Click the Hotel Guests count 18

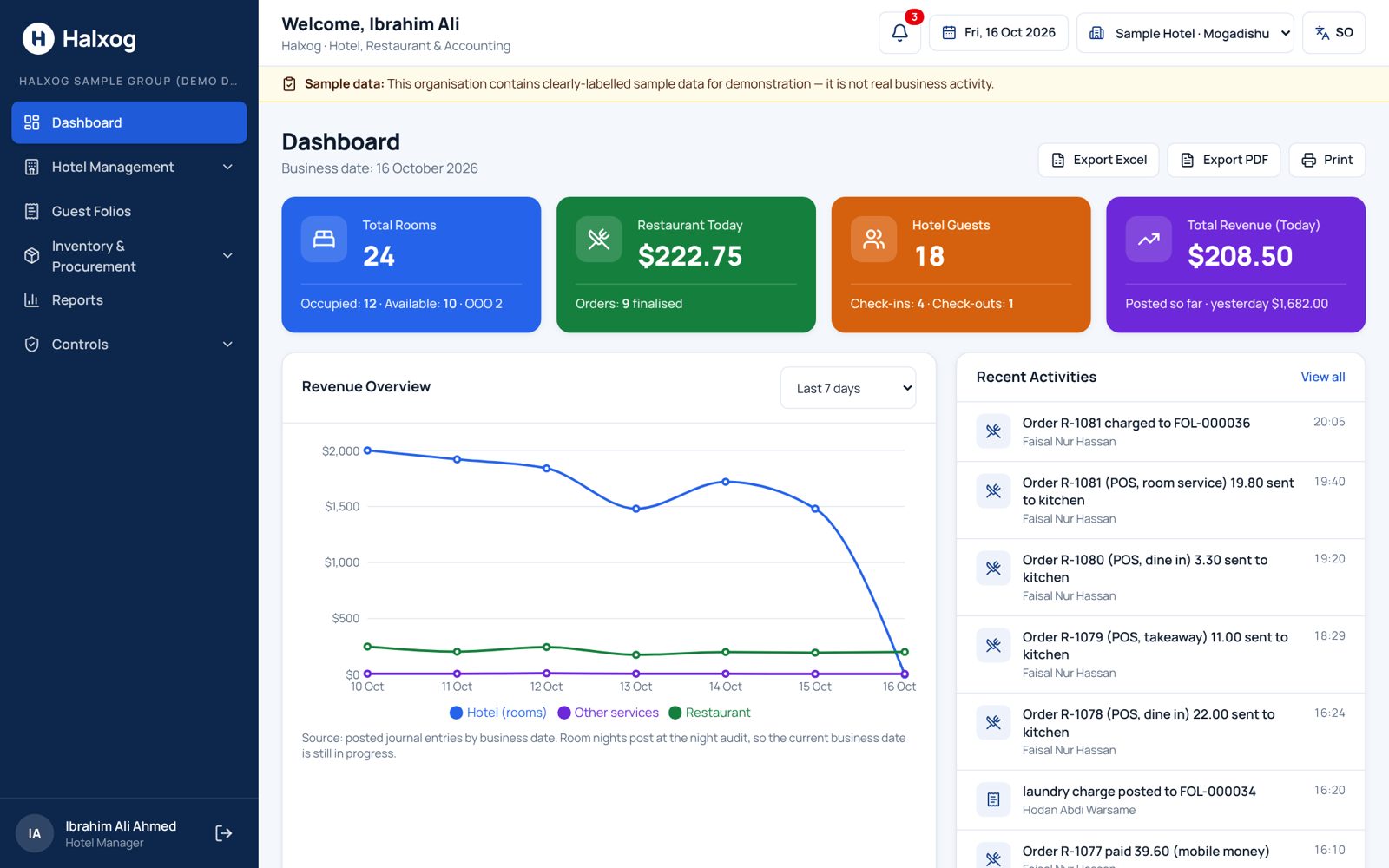tap(929, 256)
